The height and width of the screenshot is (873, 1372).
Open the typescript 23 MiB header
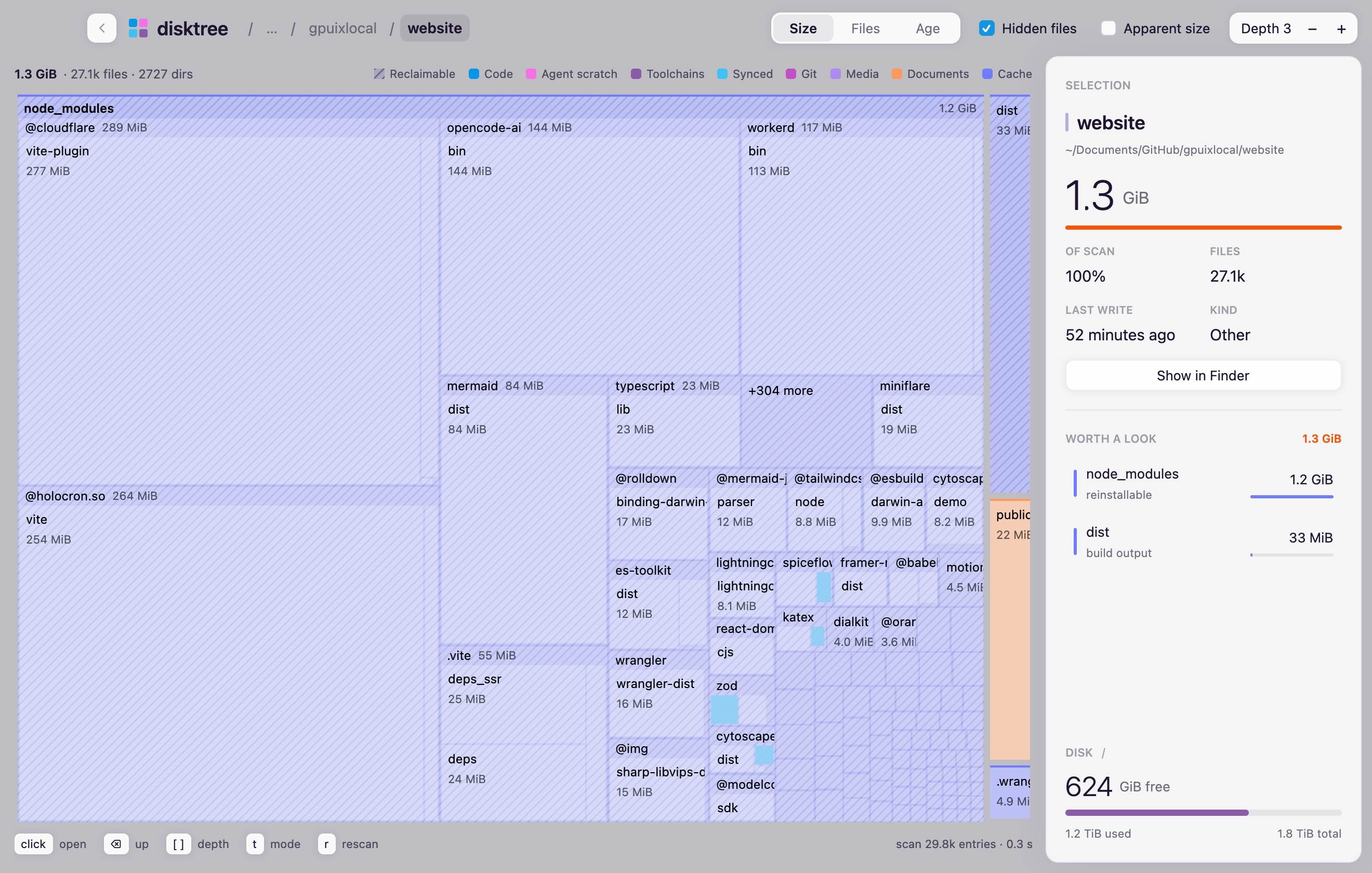click(x=674, y=385)
